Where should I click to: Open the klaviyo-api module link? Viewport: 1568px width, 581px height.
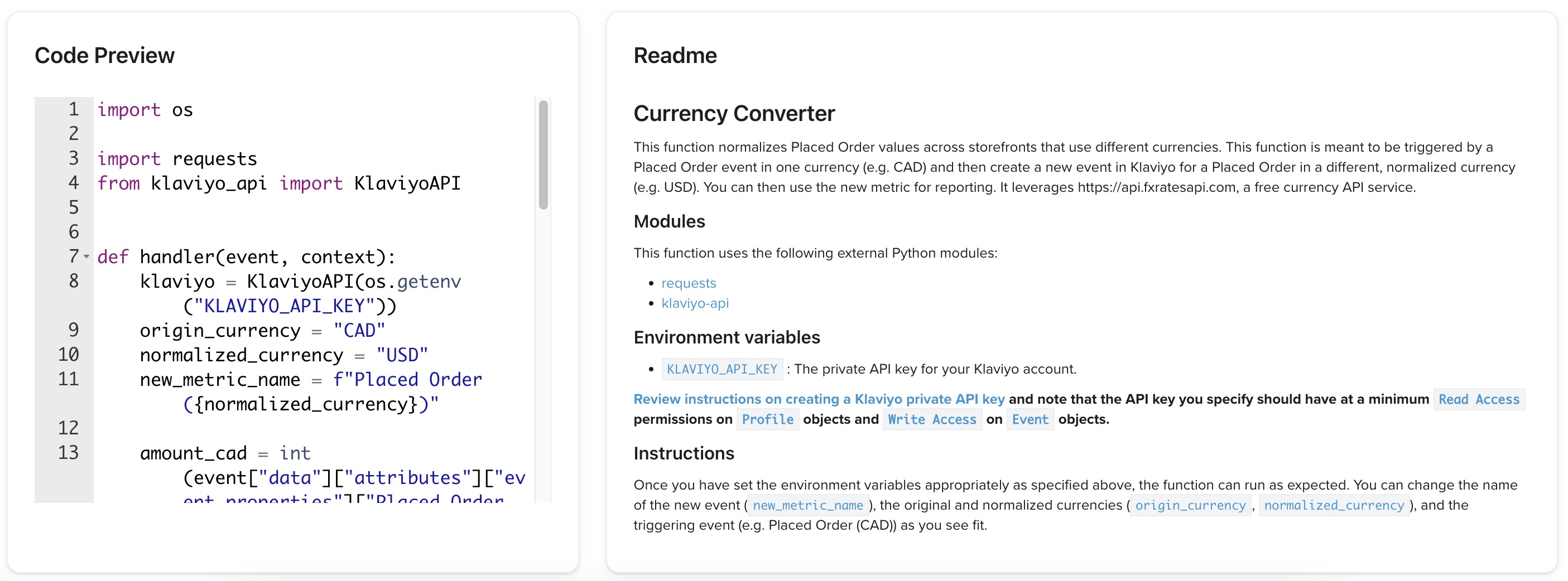[696, 303]
